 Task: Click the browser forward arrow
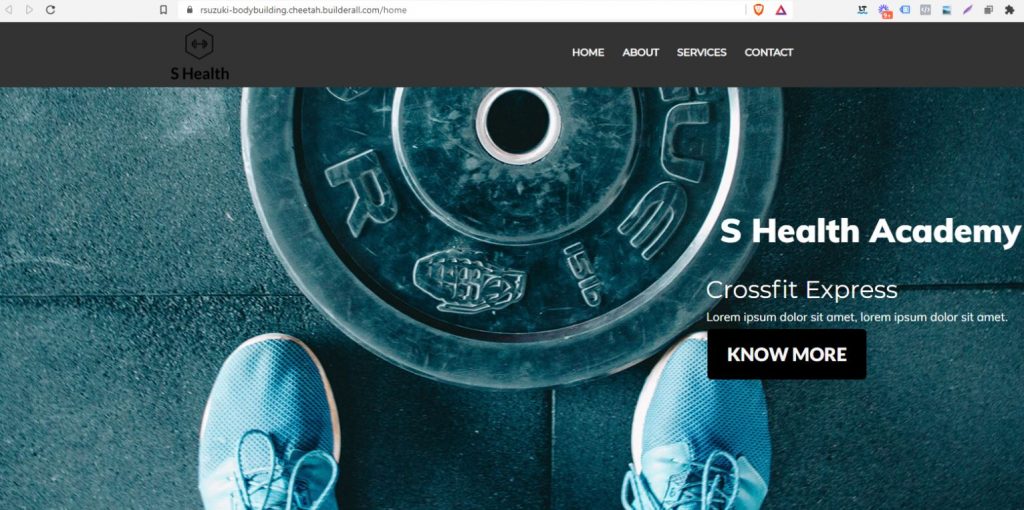pyautogui.click(x=29, y=10)
